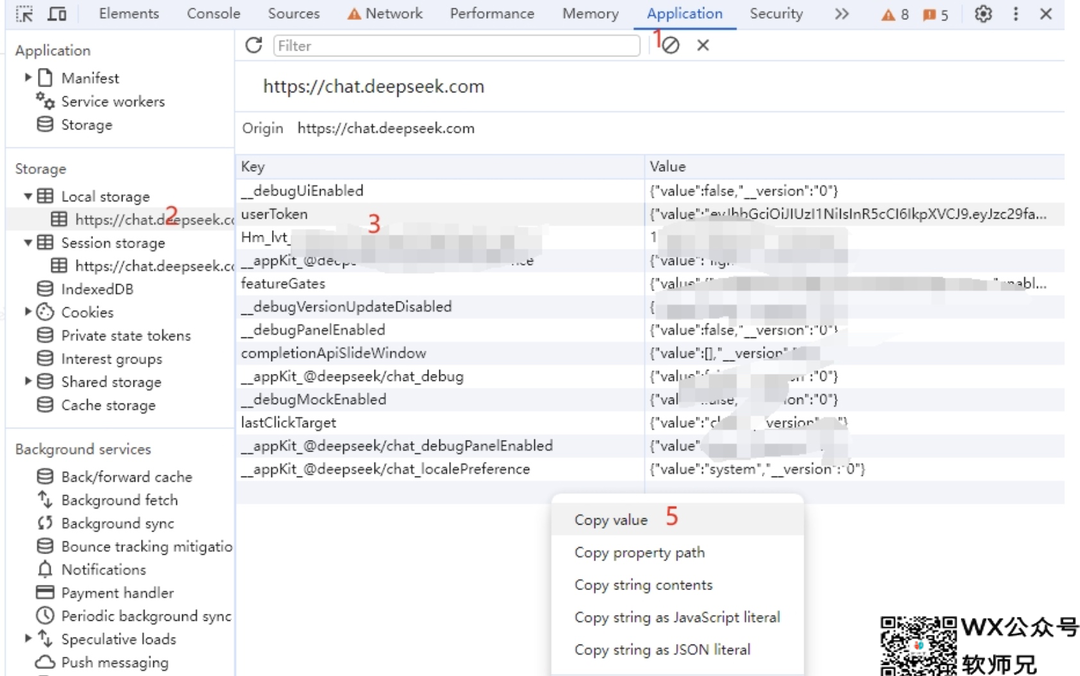This screenshot has height=676, width=1080.
Task: Expand the Manifest tree item
Action: click(x=28, y=77)
